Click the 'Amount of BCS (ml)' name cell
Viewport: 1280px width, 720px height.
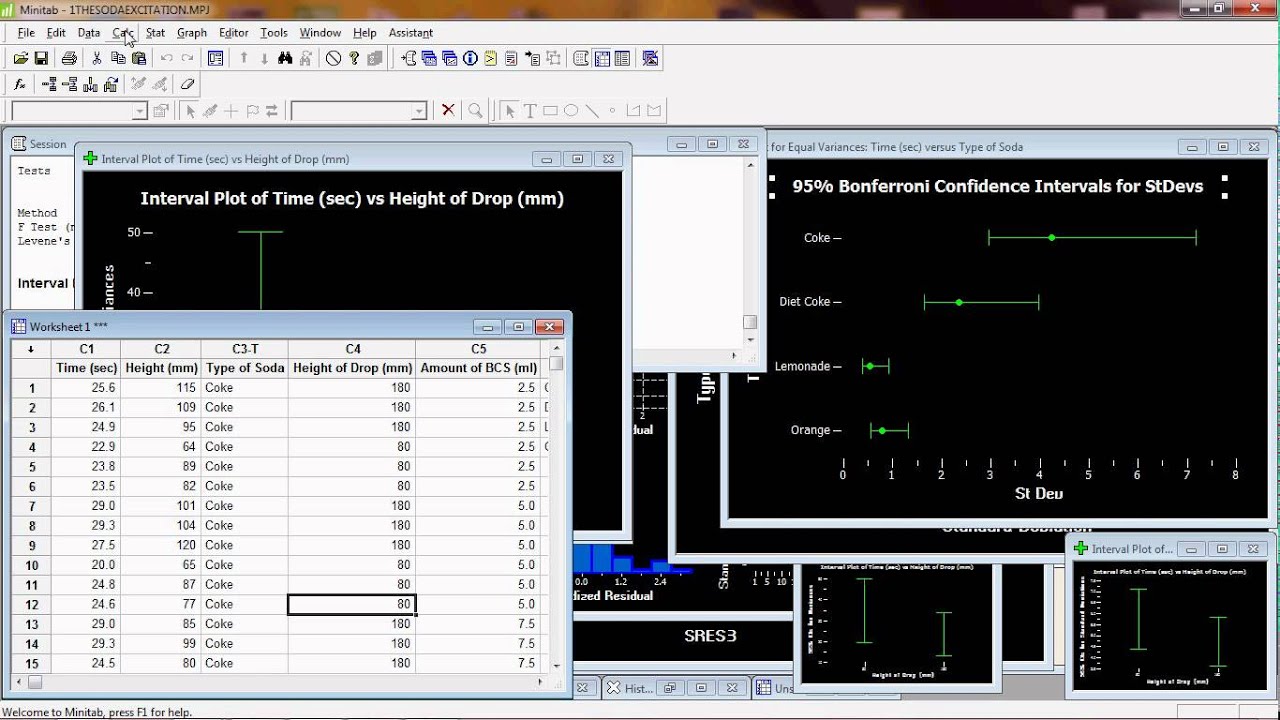(x=478, y=368)
